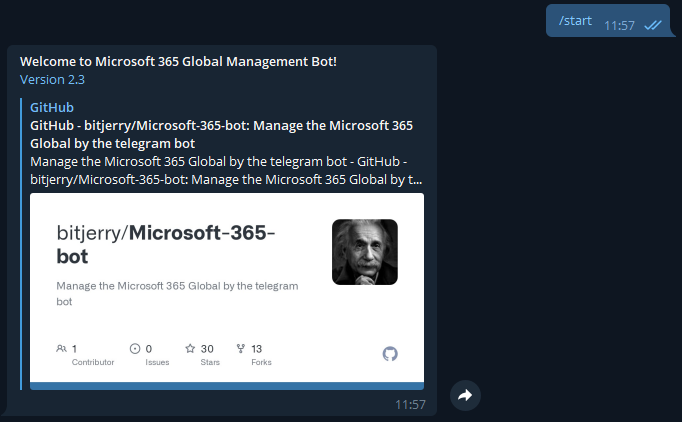Click the 'Welcome to Microsoft 365 Global Management Bot!' text

coord(178,62)
